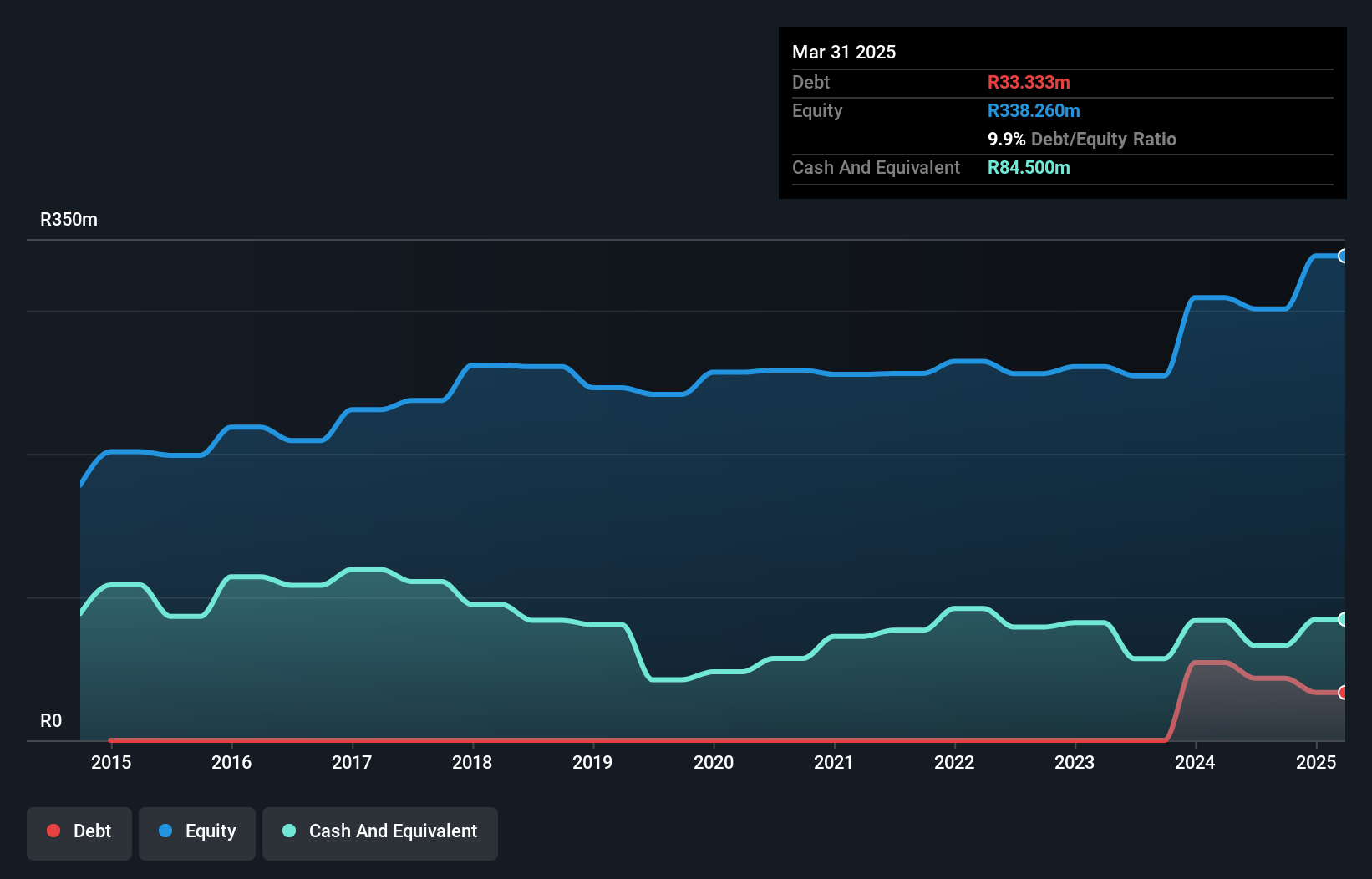
Task: Click the R33.333m debt value in tooltip
Action: pyautogui.click(x=1029, y=83)
